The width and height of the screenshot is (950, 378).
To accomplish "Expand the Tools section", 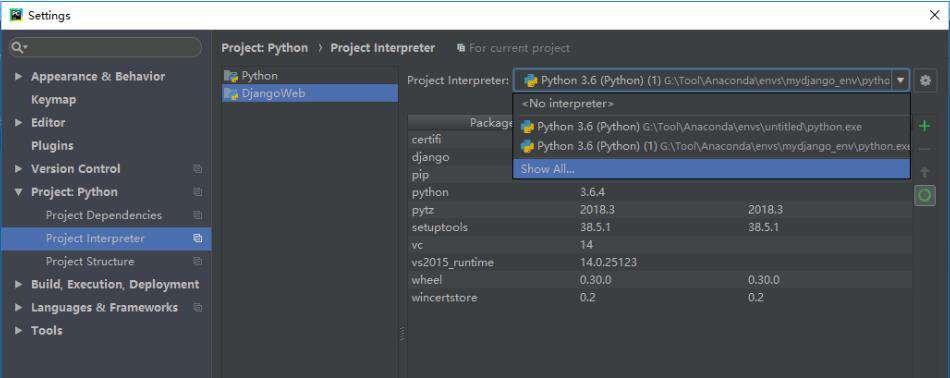I will 18,330.
